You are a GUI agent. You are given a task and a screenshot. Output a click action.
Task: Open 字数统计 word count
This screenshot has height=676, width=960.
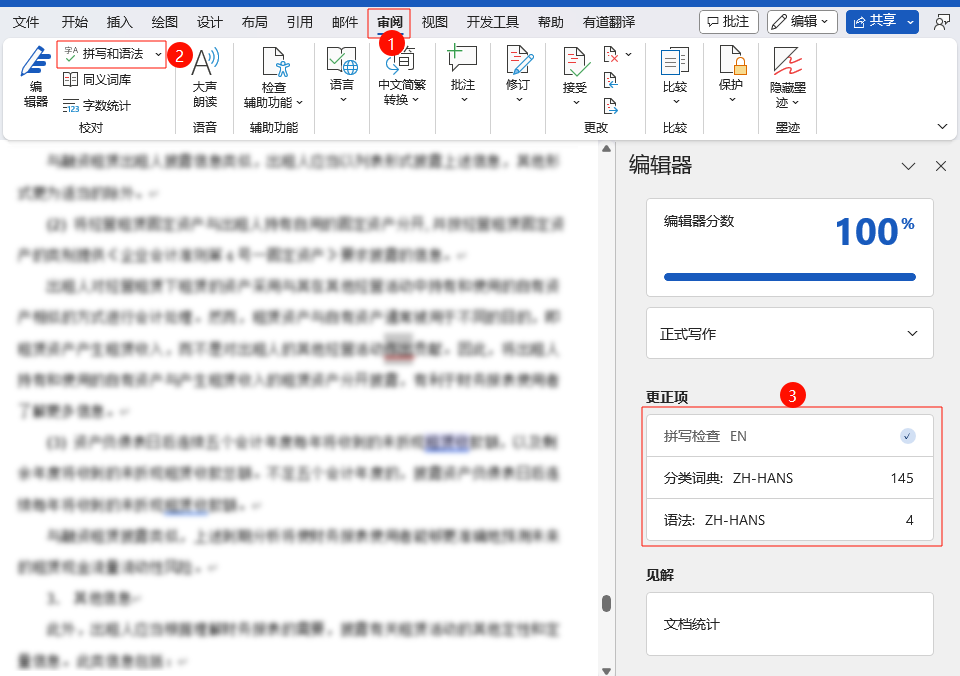coord(97,105)
